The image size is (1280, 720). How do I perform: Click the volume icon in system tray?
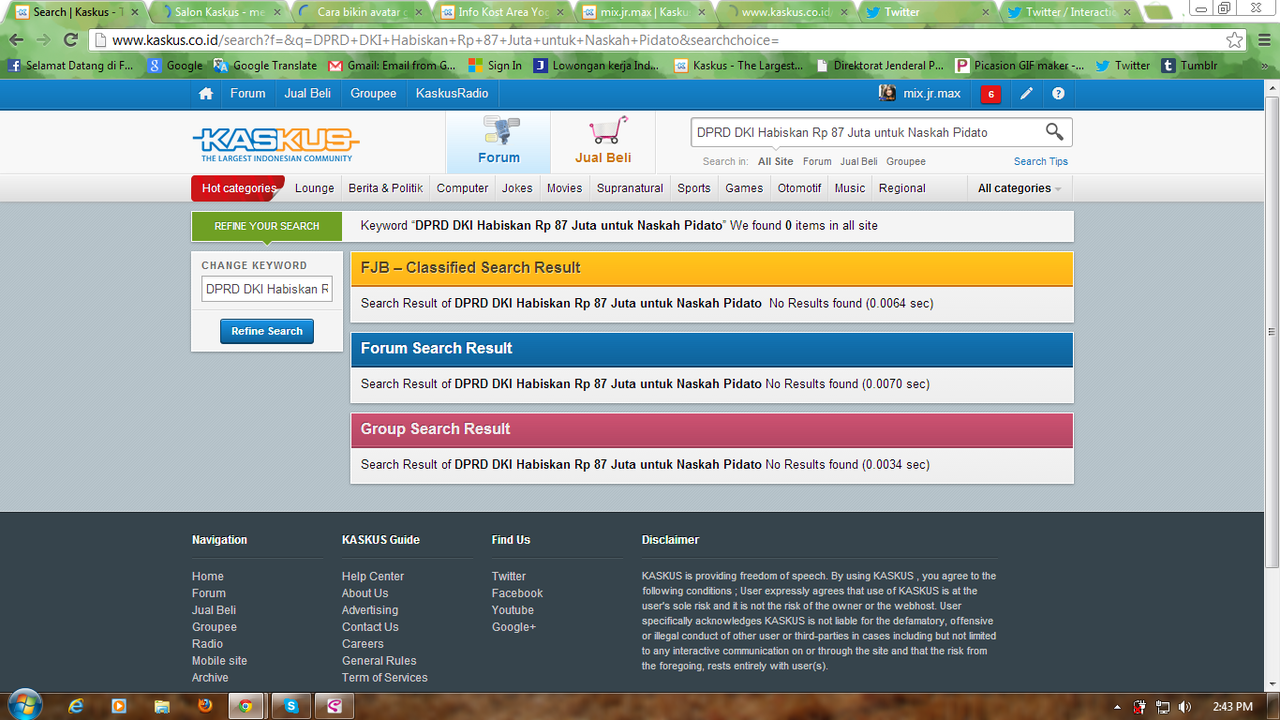(x=1186, y=707)
